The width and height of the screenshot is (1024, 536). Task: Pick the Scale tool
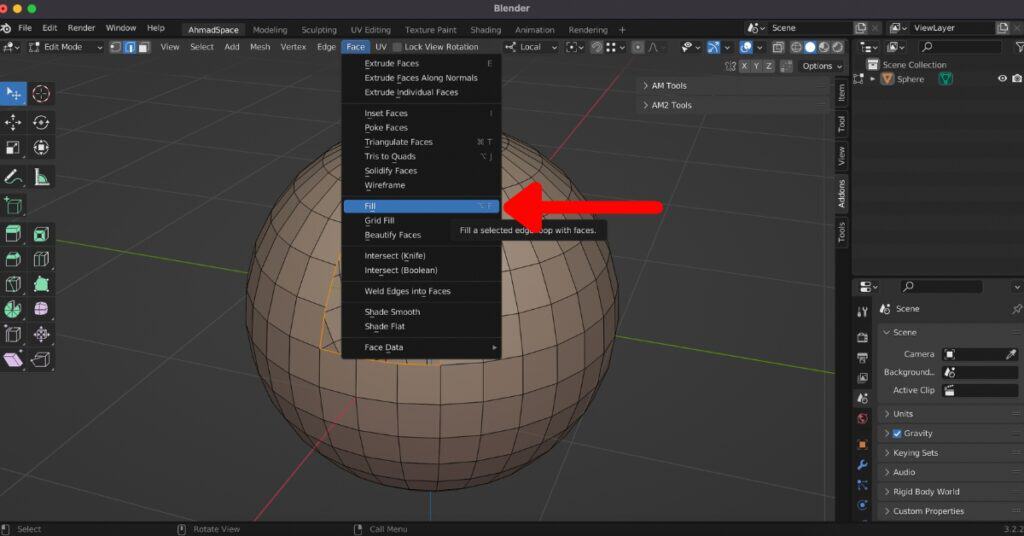(x=13, y=148)
